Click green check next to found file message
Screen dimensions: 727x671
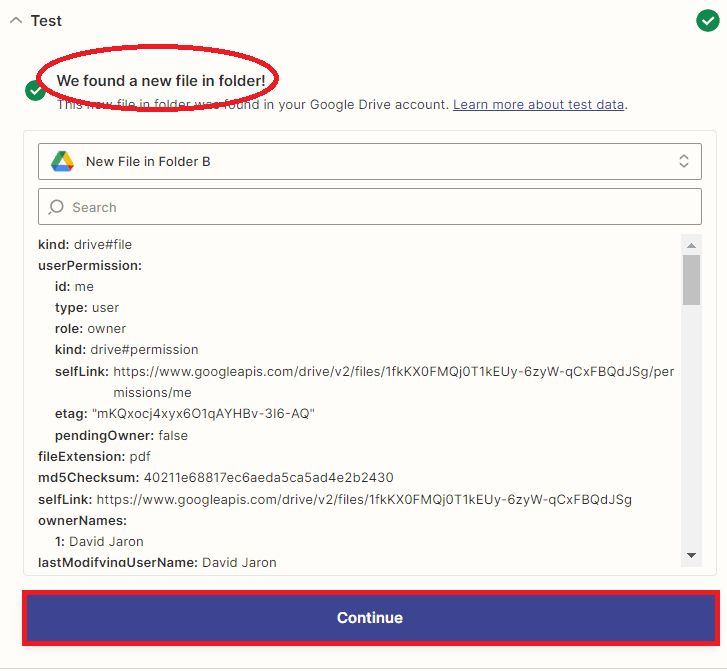tap(35, 91)
